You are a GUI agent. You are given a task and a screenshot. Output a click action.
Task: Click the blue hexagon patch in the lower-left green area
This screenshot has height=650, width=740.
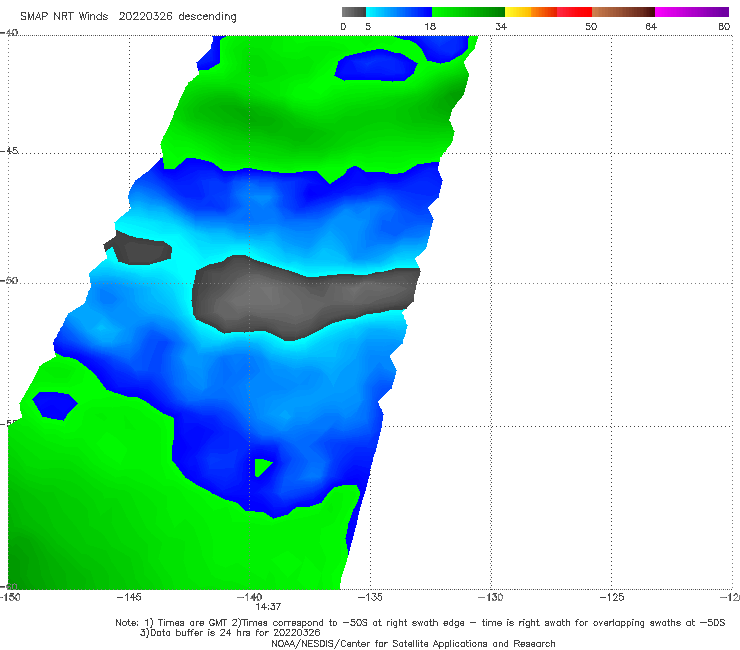click(55, 405)
